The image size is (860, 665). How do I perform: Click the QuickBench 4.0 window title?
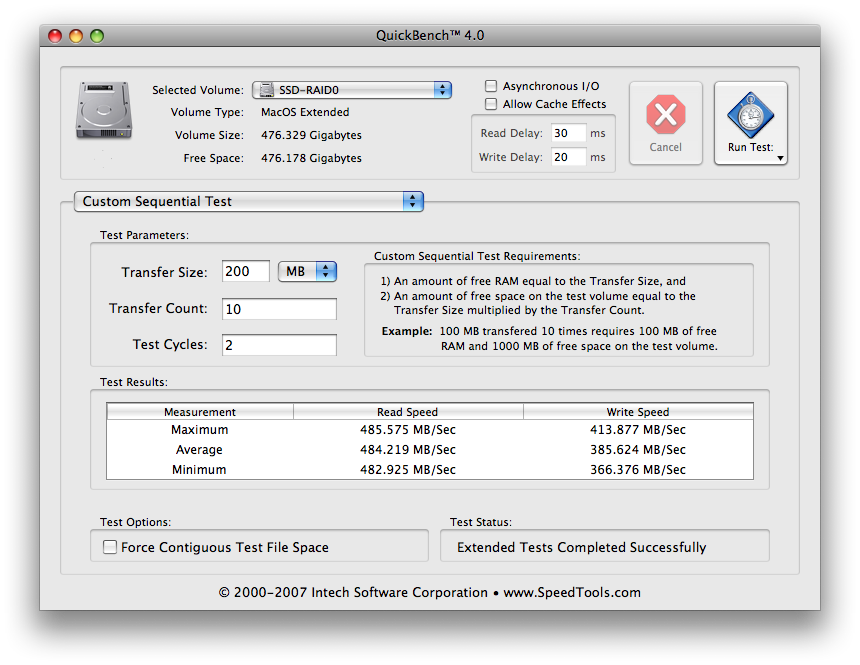430,36
